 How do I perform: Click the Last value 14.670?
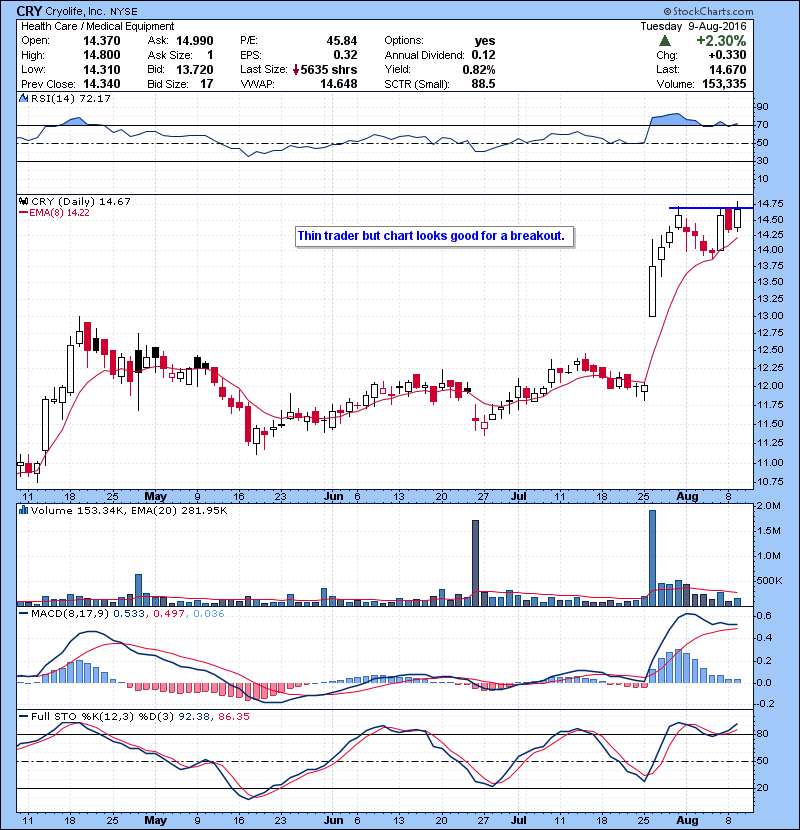tap(727, 69)
